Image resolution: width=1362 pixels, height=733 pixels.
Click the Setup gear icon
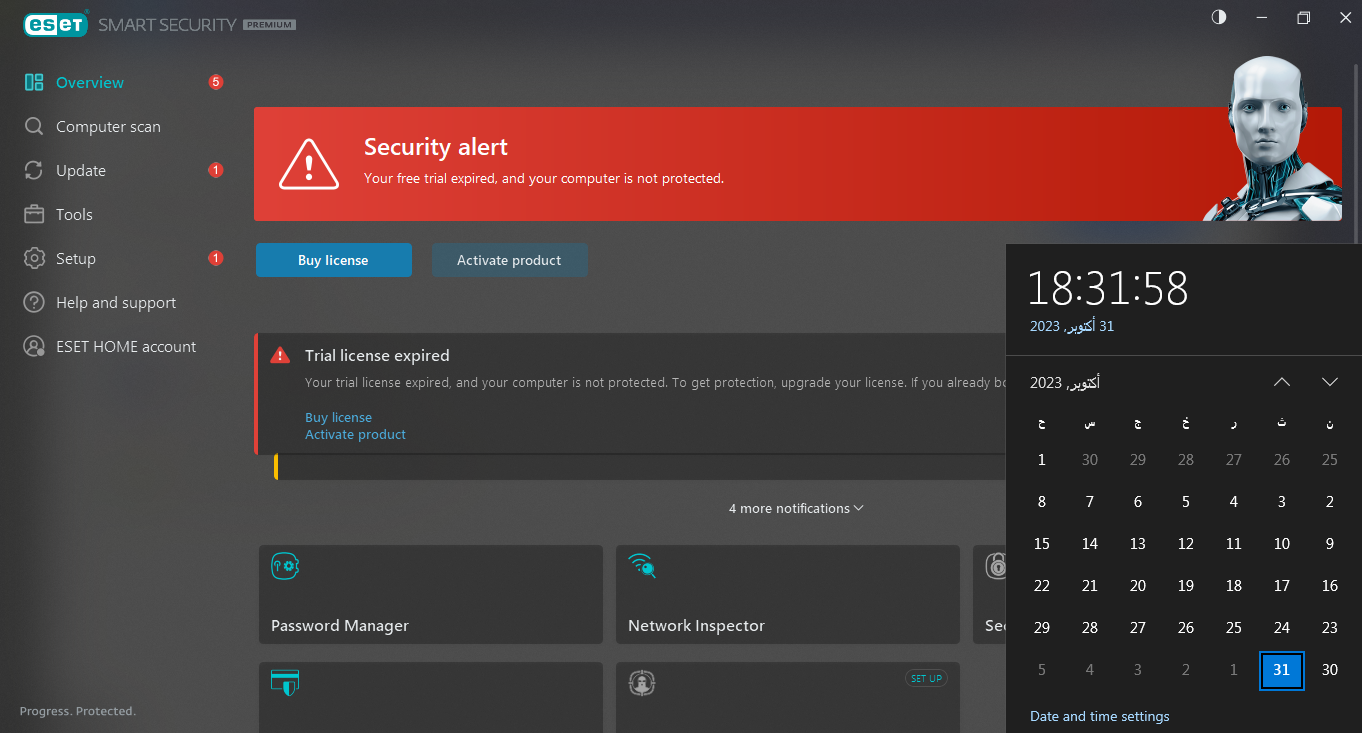coord(34,259)
